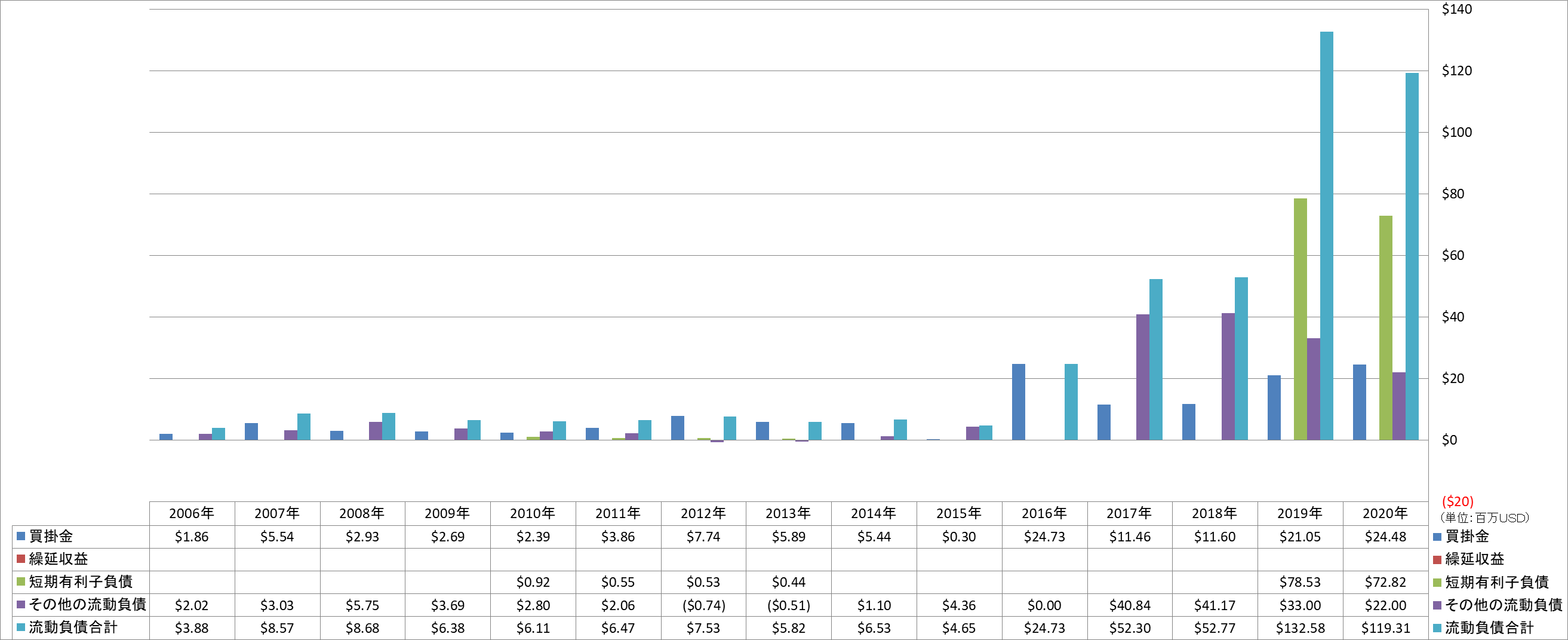Click the $1.86 accounts payable cell
The image size is (1568, 640).
click(x=192, y=537)
